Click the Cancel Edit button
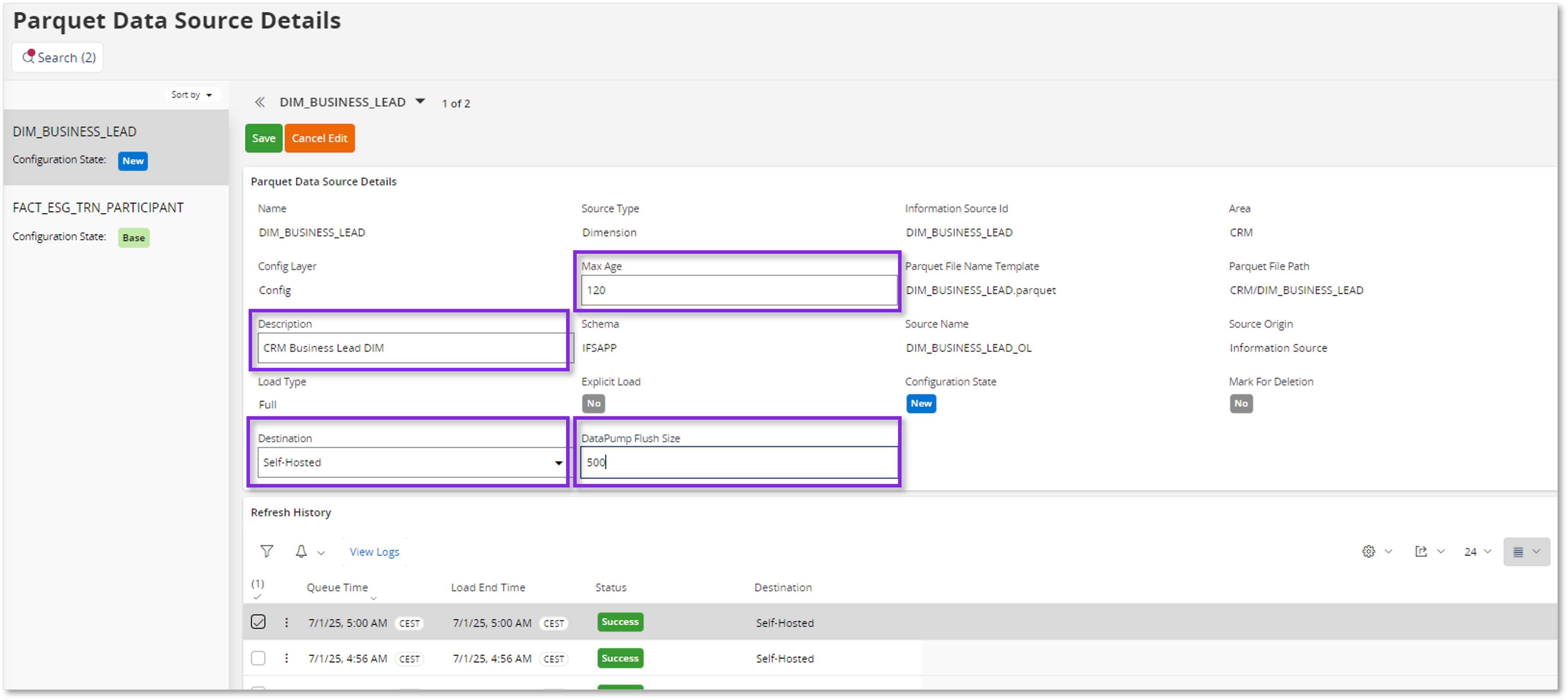This screenshot has width=1568, height=700. pos(319,138)
